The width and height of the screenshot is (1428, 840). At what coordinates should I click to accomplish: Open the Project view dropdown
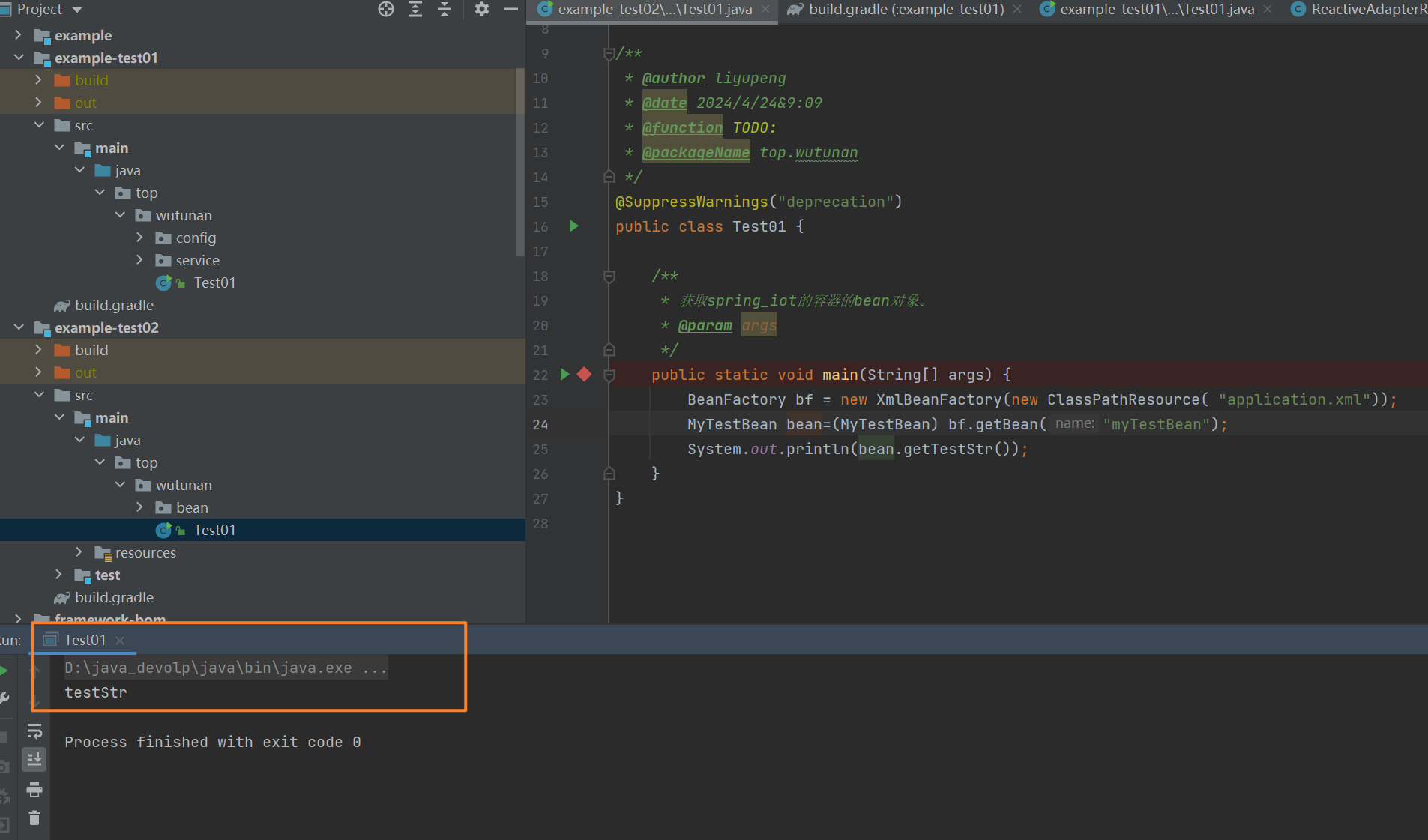click(x=77, y=10)
